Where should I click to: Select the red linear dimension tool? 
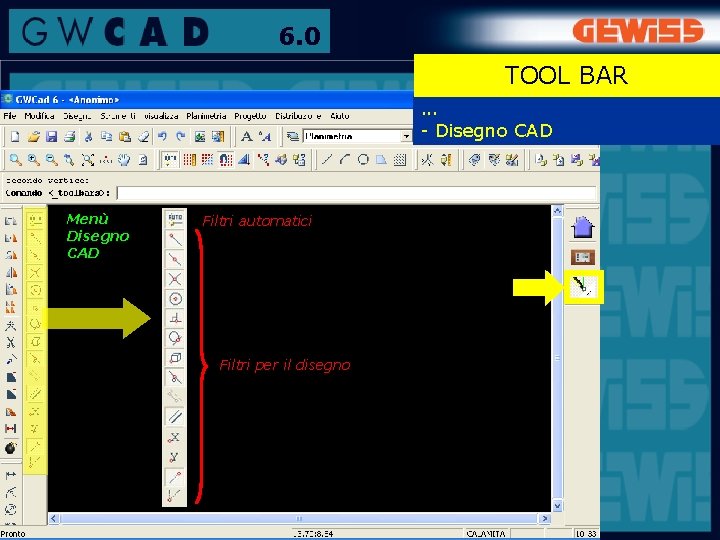11,428
